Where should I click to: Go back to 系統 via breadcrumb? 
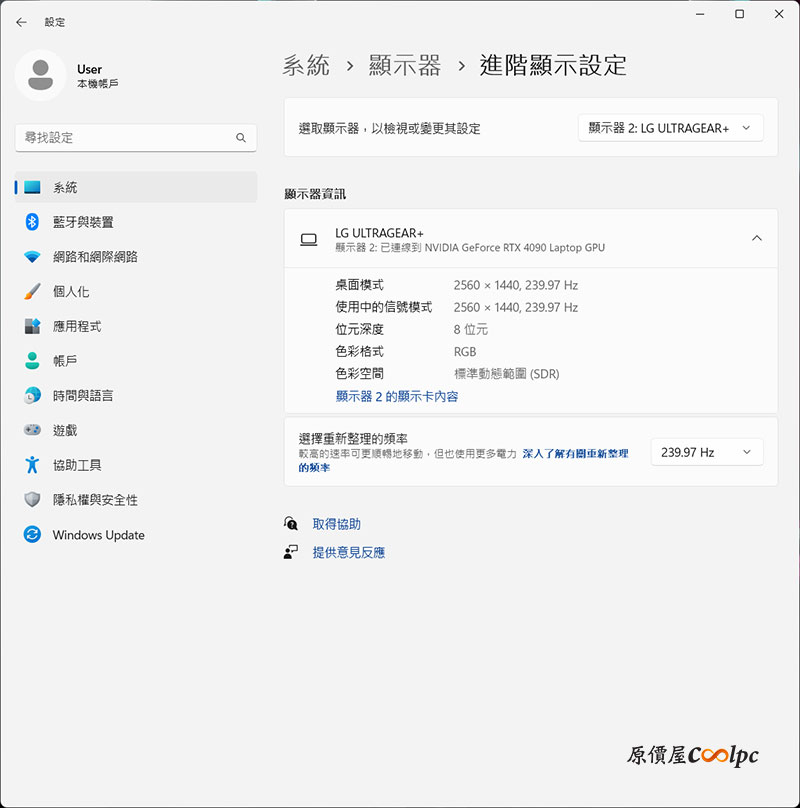[306, 65]
